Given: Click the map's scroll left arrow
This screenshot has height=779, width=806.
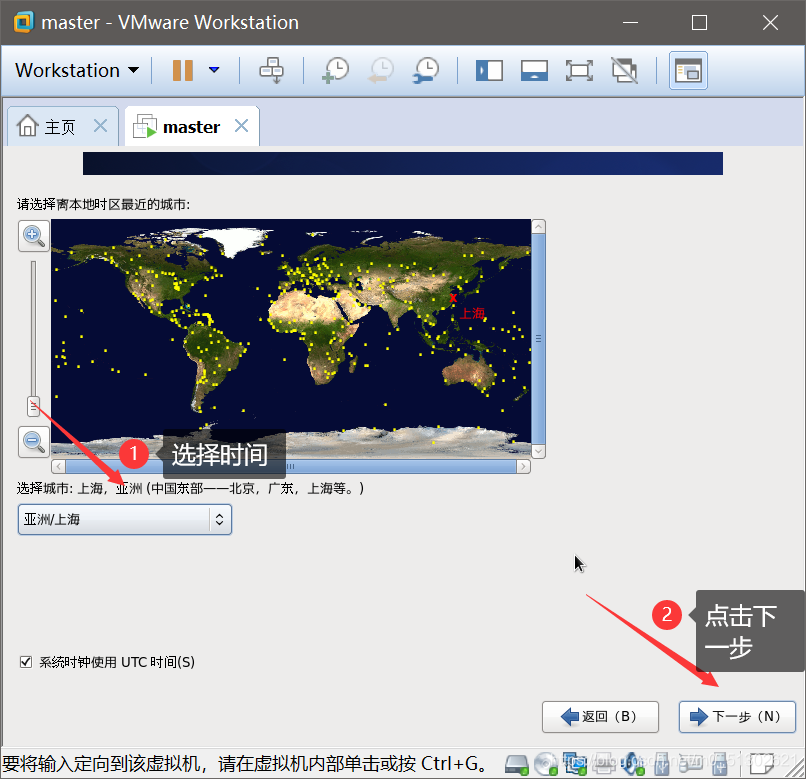Looking at the screenshot, I should pyautogui.click(x=59, y=466).
